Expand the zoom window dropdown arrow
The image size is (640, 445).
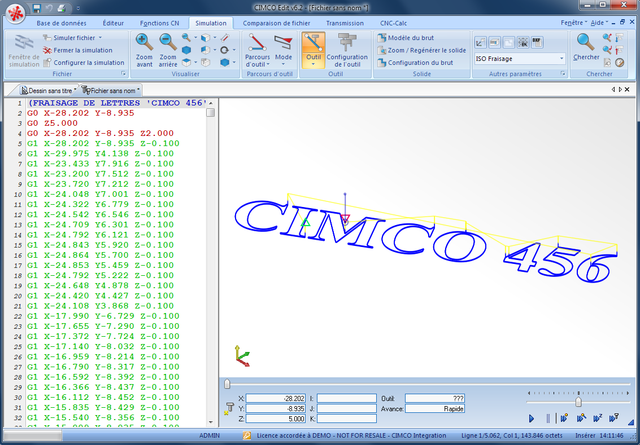coord(196,38)
